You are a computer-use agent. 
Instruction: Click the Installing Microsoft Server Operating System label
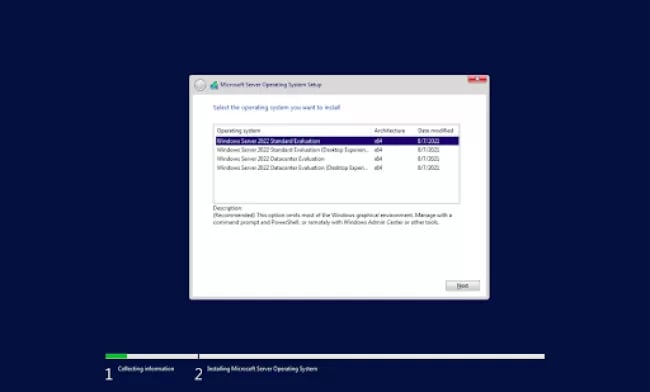262,369
